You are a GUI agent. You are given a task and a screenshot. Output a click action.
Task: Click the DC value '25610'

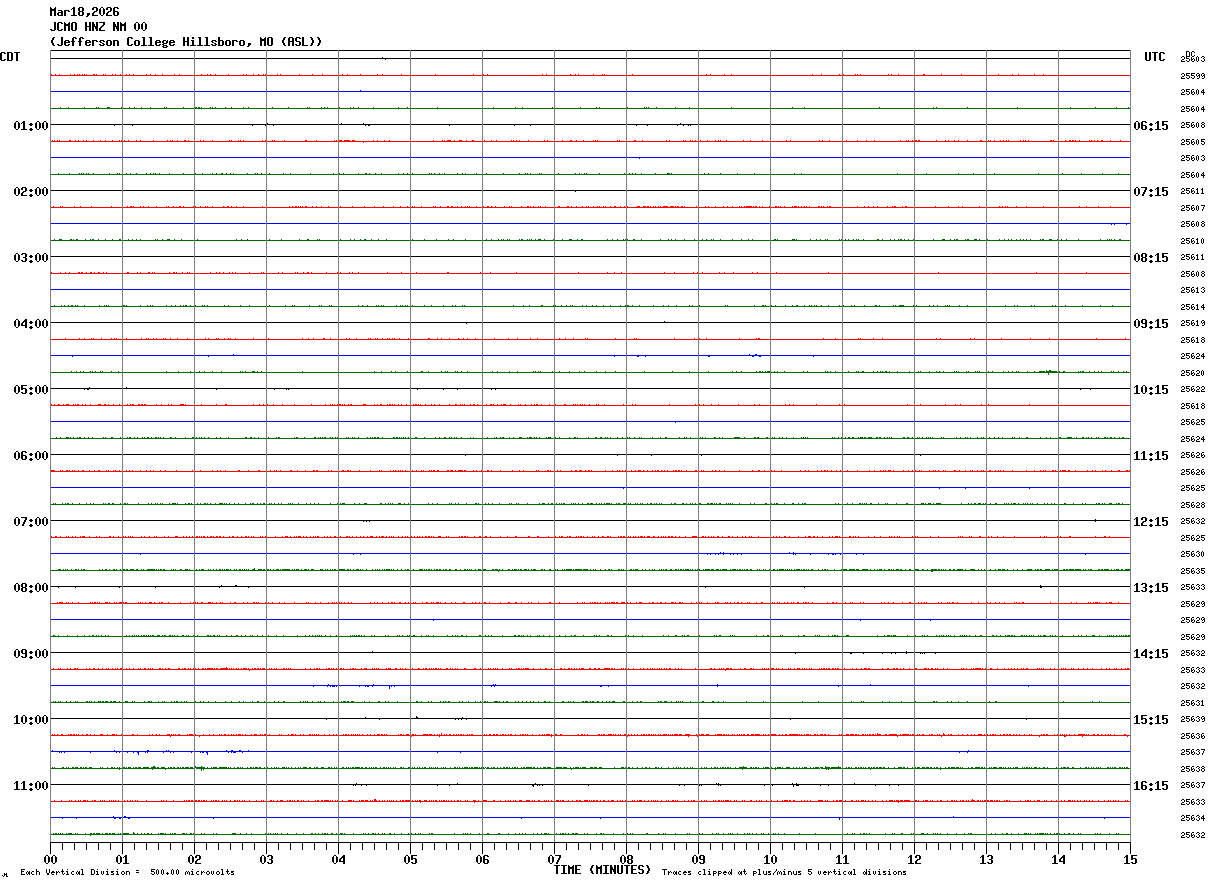coord(1192,241)
